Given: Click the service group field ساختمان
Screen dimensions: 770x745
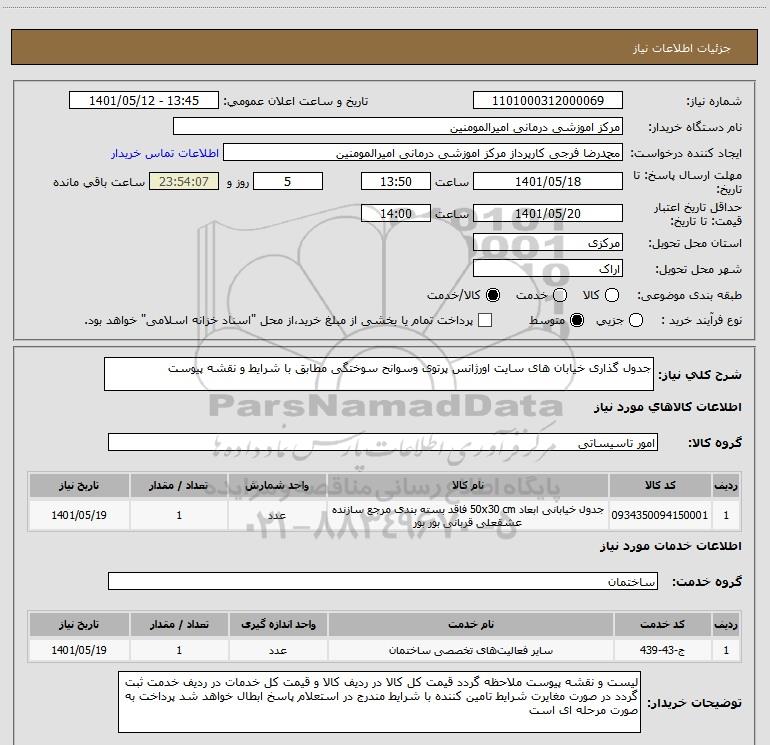Looking at the screenshot, I should [383, 581].
